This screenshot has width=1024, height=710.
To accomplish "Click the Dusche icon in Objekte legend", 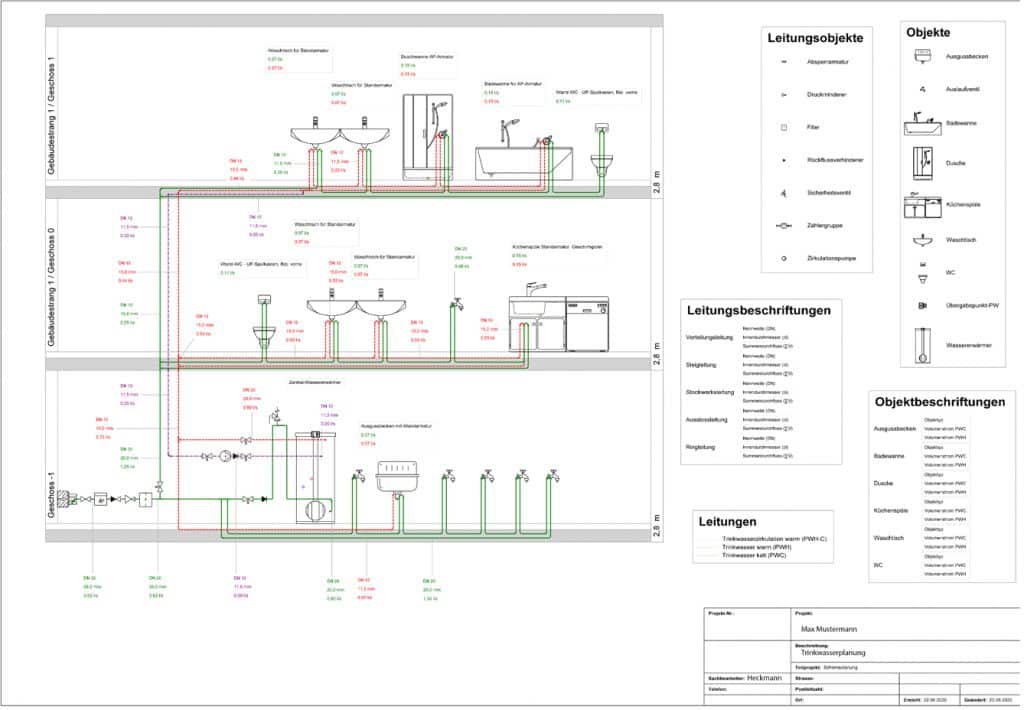I will (923, 163).
